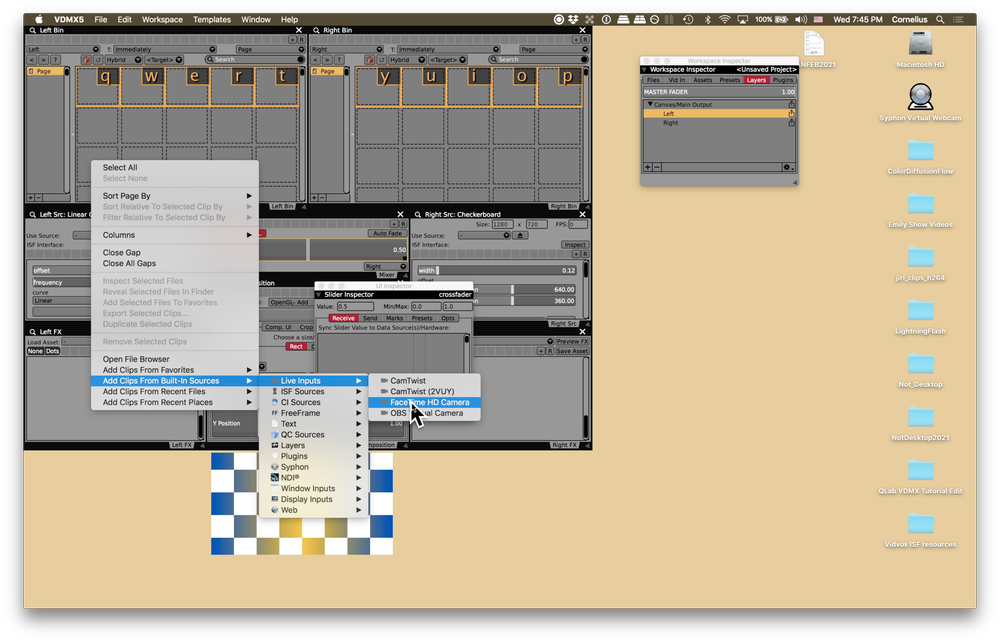Open the QLab VDMX Tutorial Edit folder

pyautogui.click(x=920, y=471)
